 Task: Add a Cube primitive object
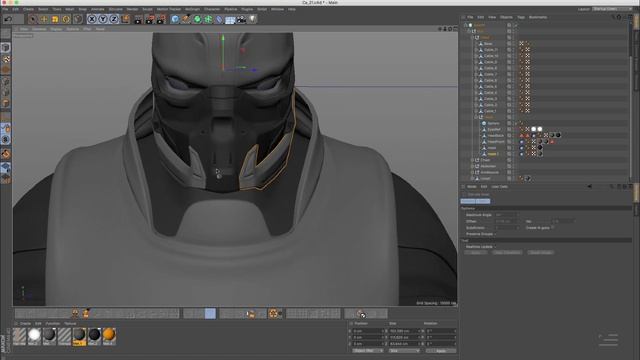(x=175, y=19)
